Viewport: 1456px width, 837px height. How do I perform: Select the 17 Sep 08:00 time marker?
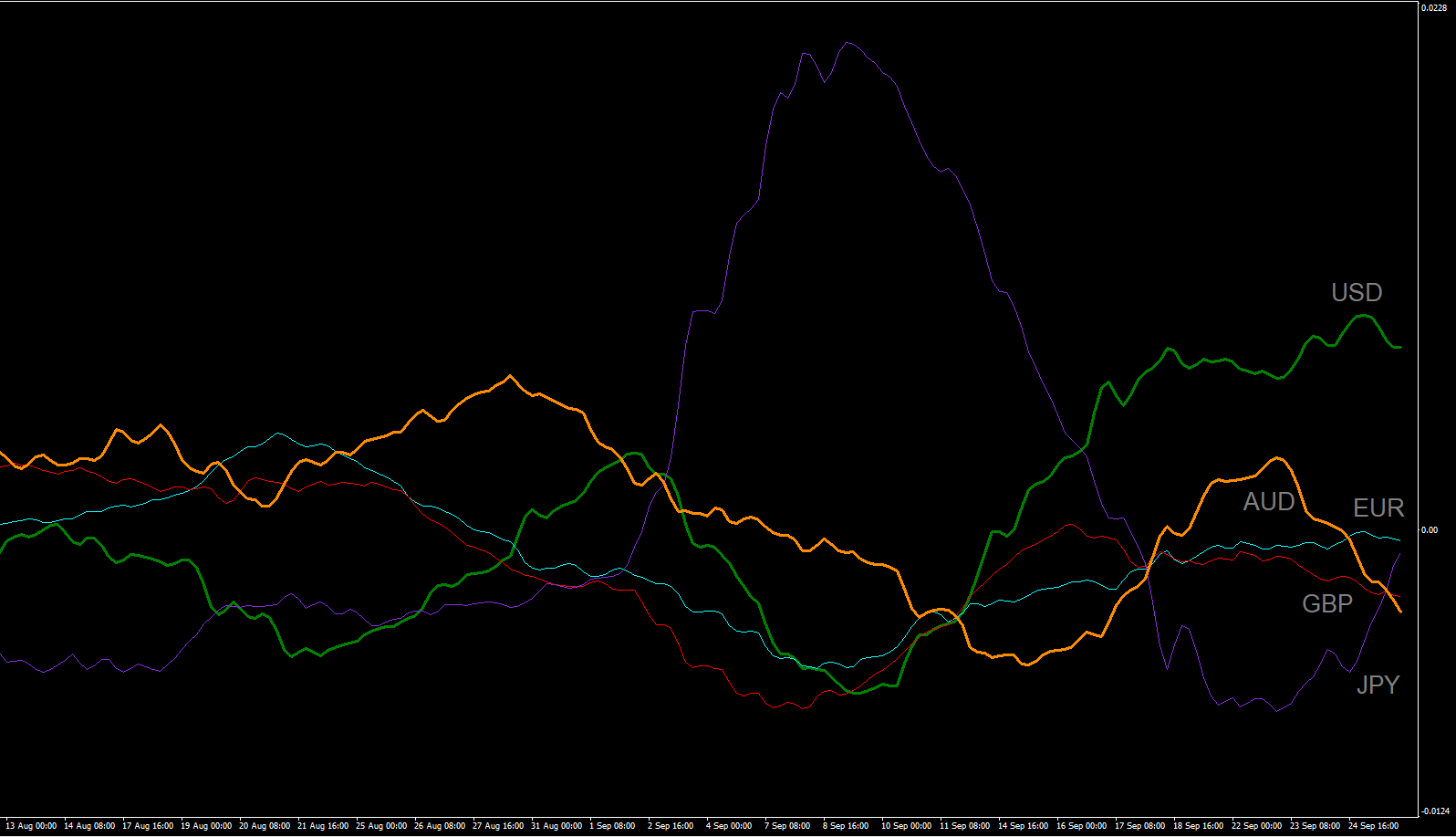click(1140, 826)
